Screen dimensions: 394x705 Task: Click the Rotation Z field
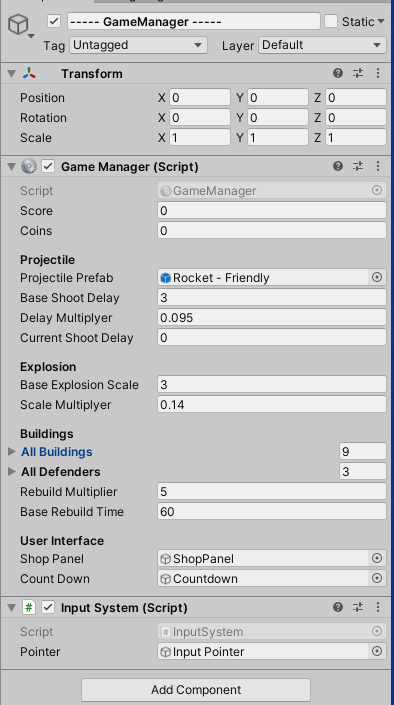tap(355, 118)
